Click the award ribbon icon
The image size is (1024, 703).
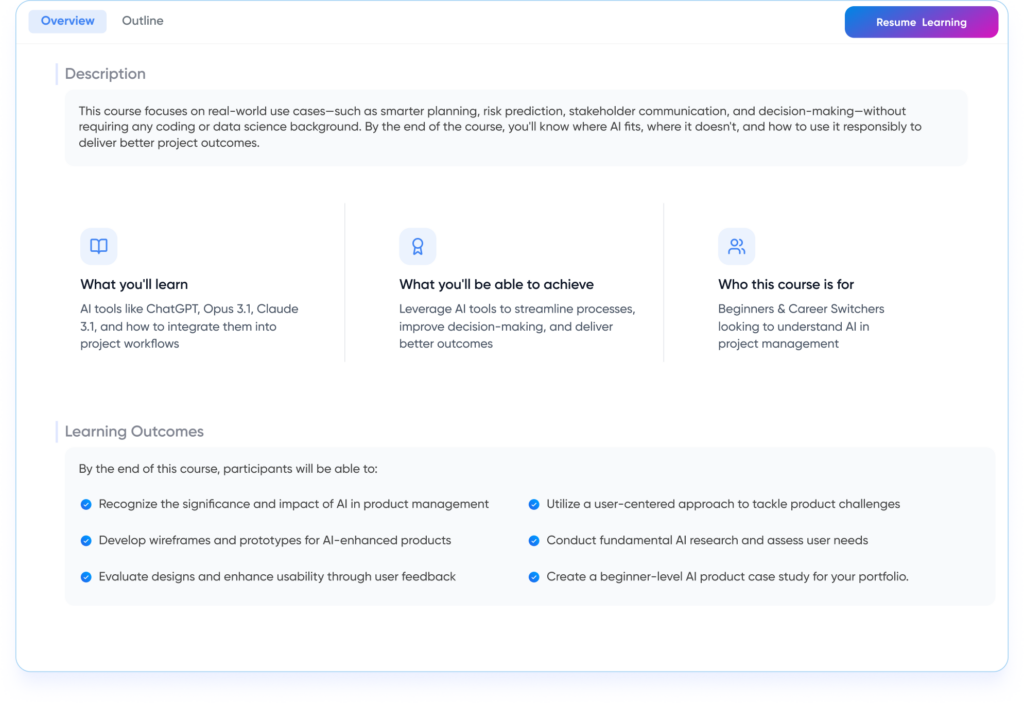tap(417, 246)
